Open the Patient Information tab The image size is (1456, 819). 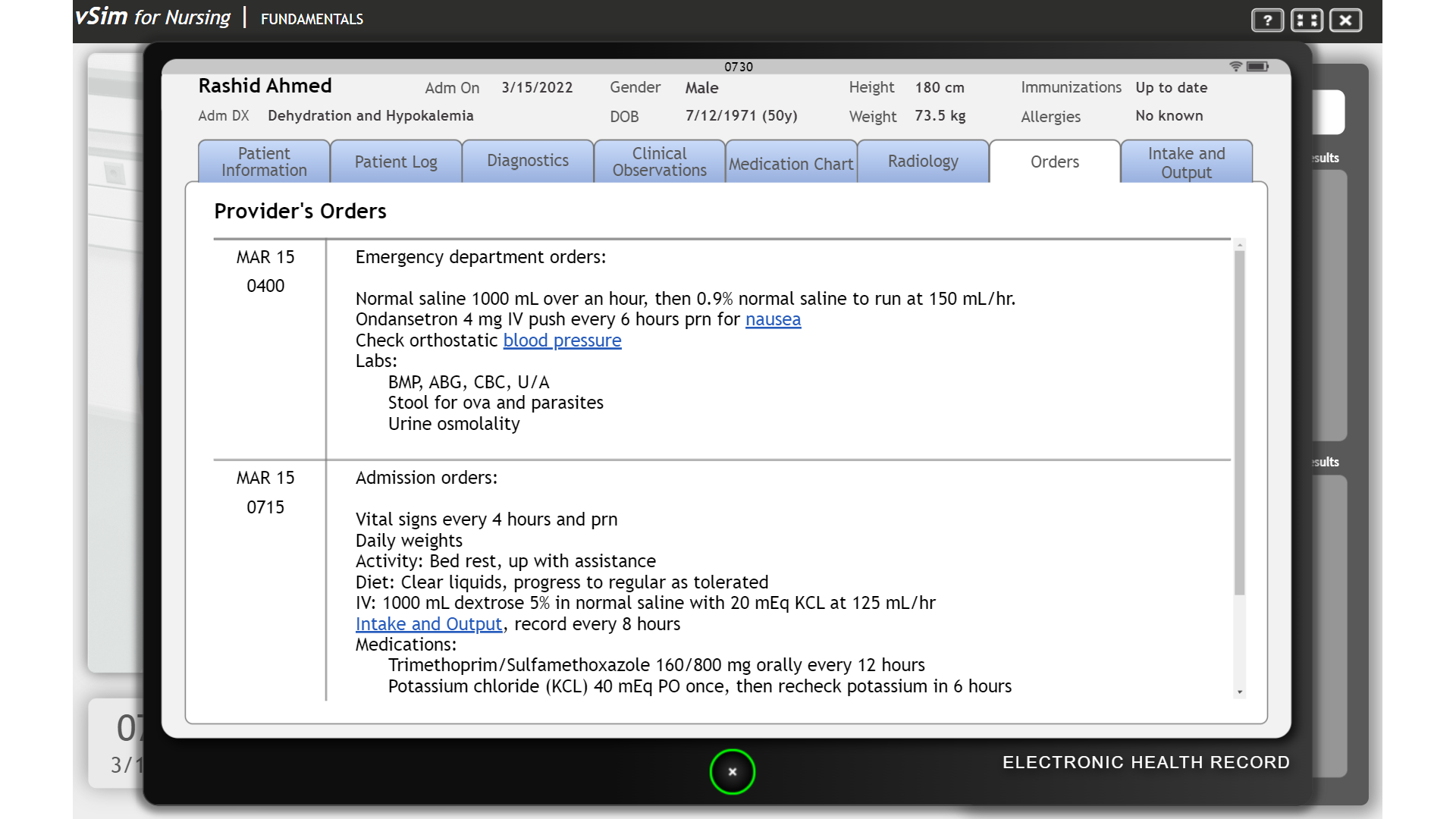(264, 162)
